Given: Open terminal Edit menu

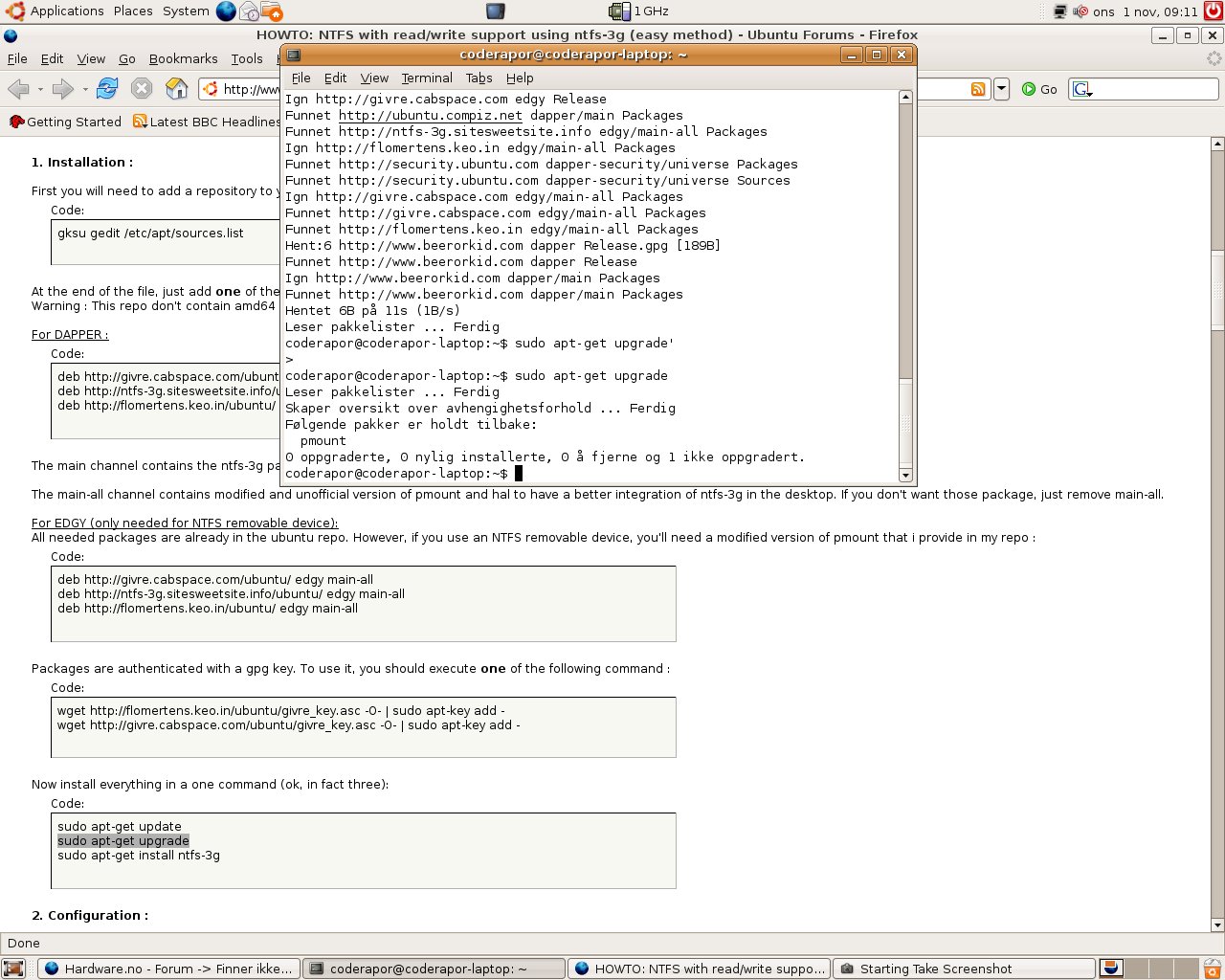Looking at the screenshot, I should click(335, 78).
